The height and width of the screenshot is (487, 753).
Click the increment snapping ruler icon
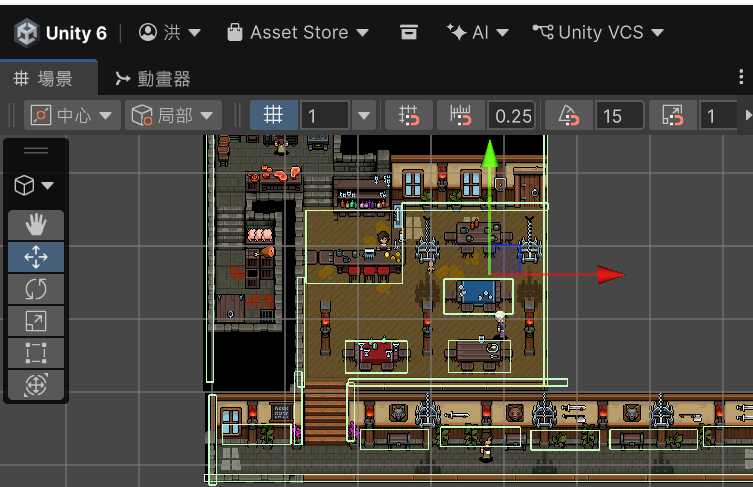click(x=460, y=116)
